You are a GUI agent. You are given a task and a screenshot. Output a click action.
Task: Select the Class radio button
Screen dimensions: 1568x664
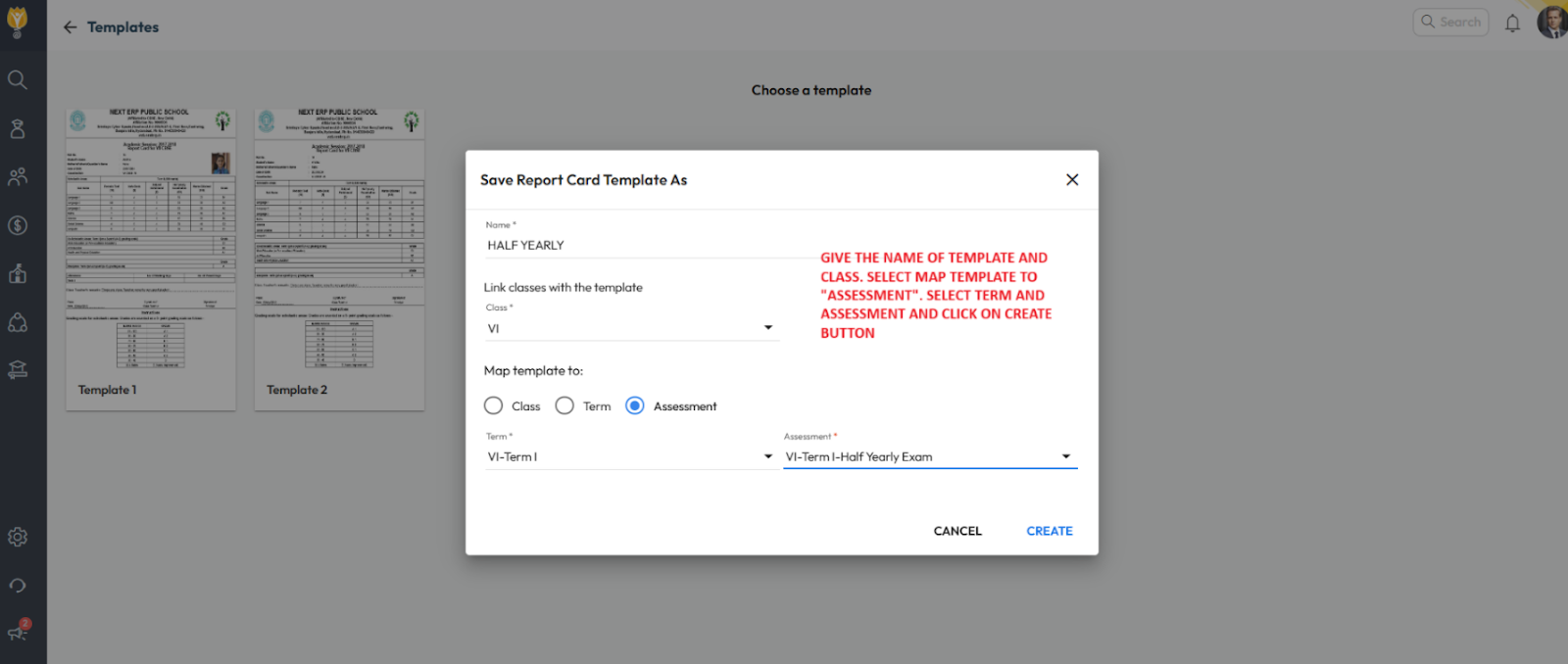point(494,405)
